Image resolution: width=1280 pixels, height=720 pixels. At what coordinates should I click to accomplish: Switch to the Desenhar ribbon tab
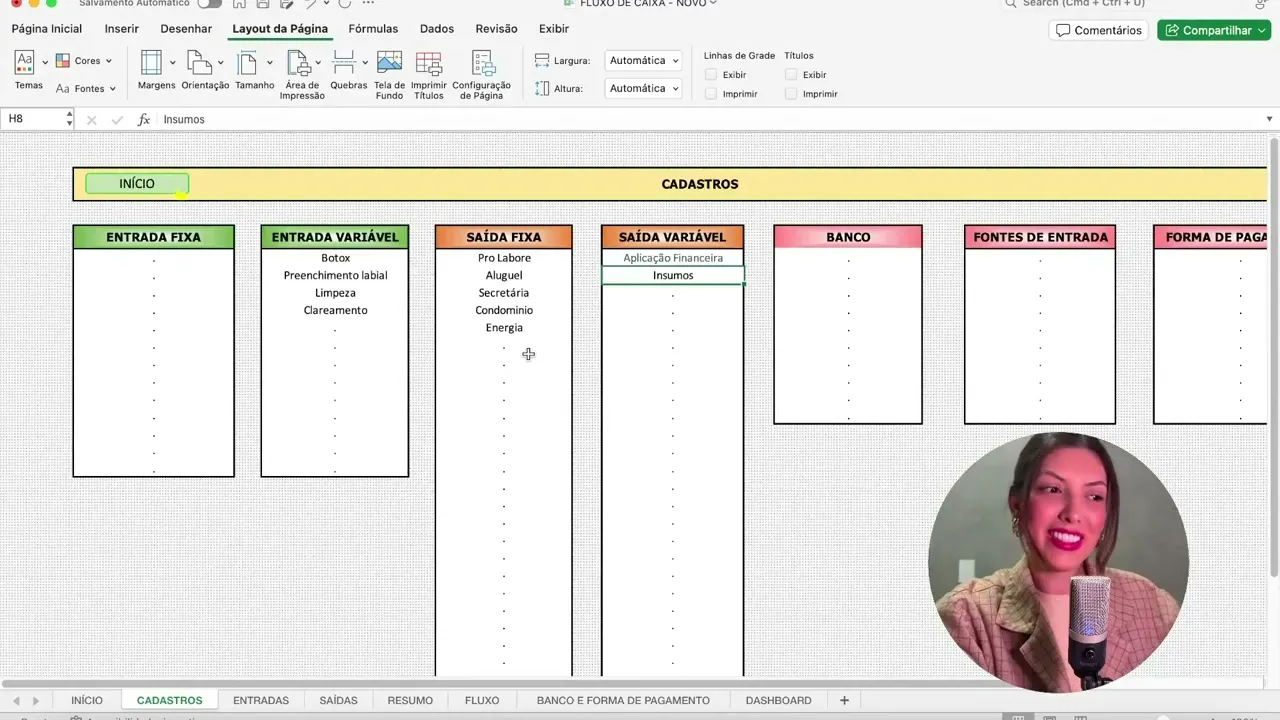click(x=186, y=29)
